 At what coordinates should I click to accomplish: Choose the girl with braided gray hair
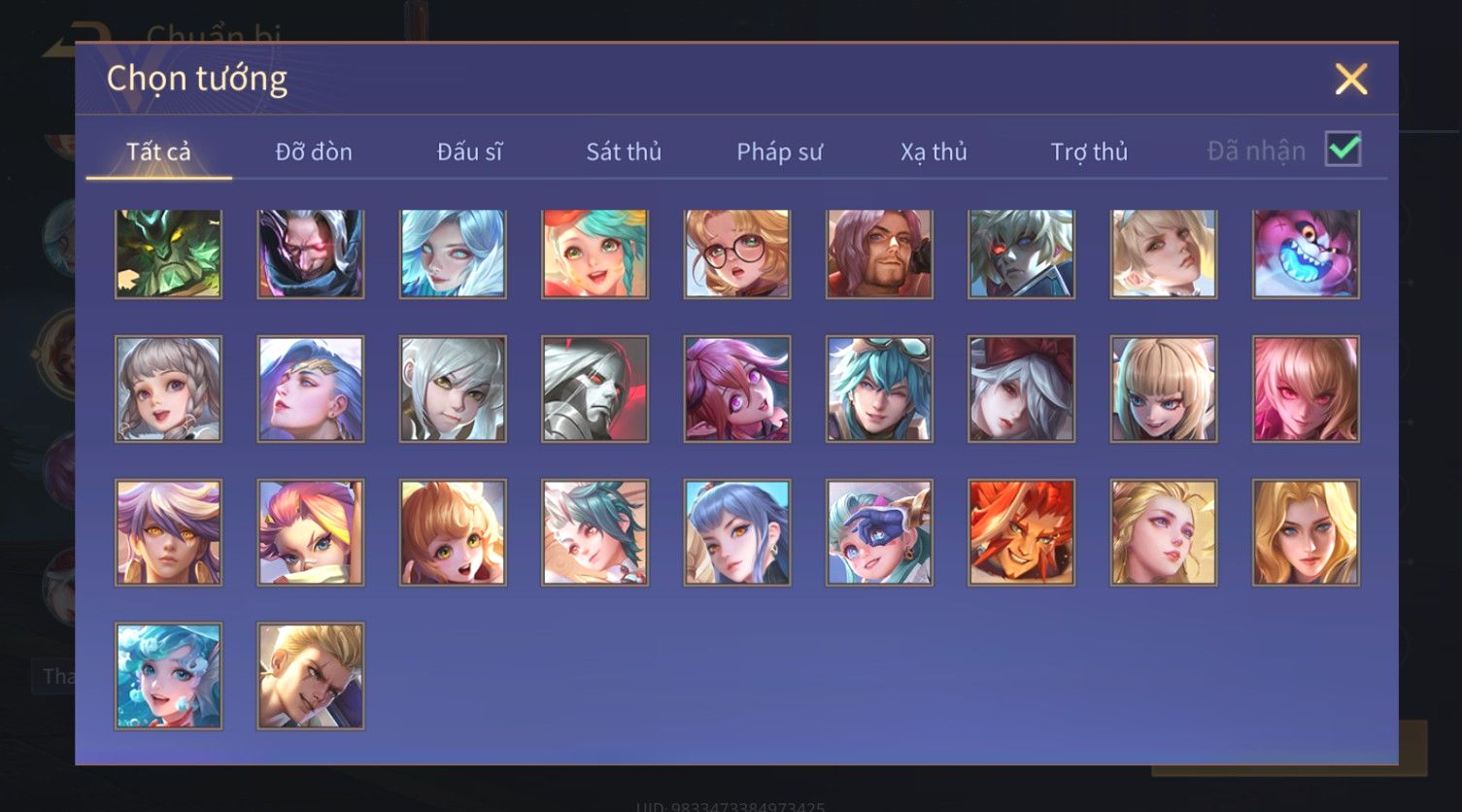[x=168, y=389]
